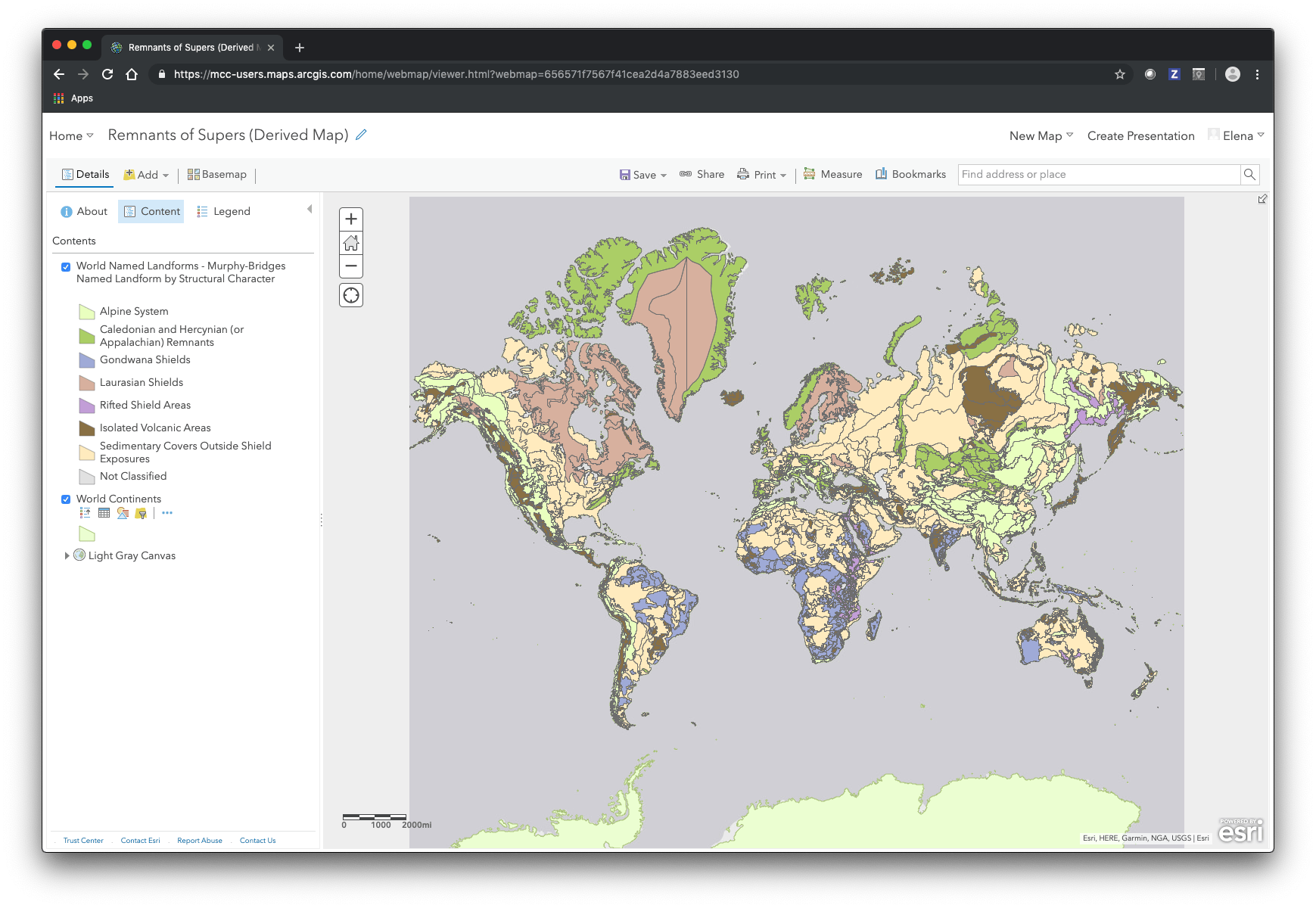Switch to the Legend tab
Screen dimensions: 1316x908
pos(223,212)
